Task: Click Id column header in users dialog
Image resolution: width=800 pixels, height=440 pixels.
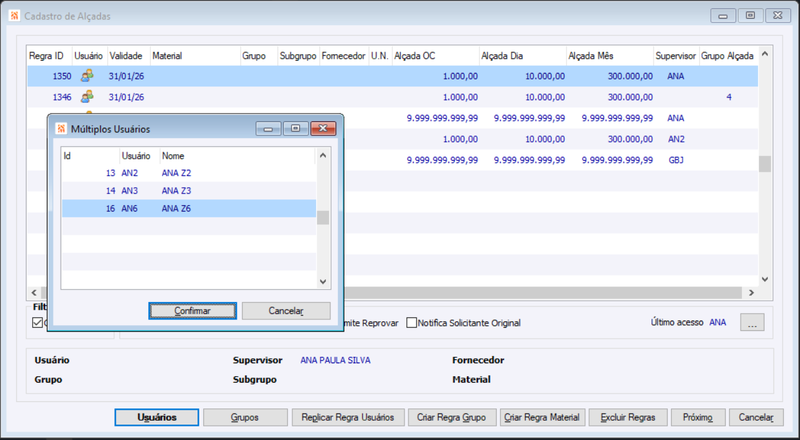Action: [90, 156]
